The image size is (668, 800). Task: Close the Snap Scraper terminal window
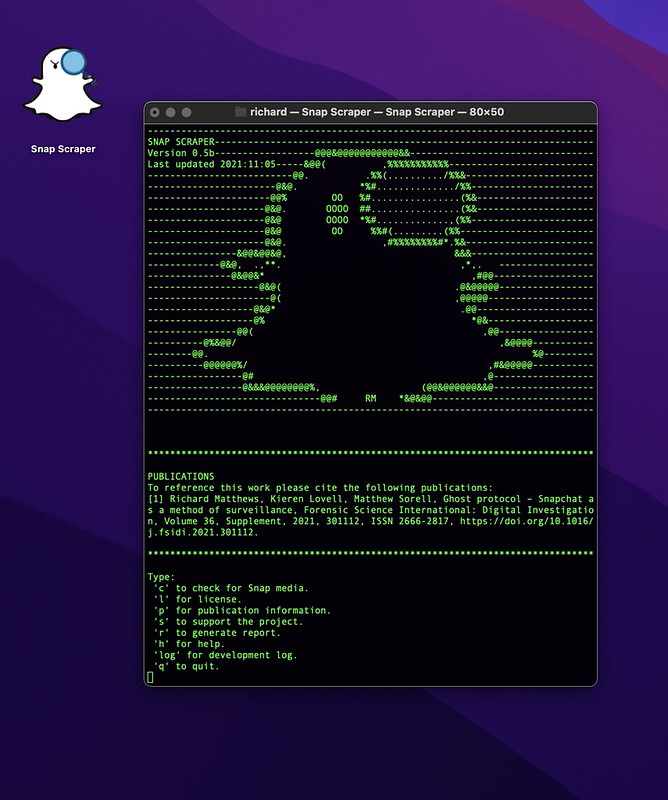pos(155,112)
